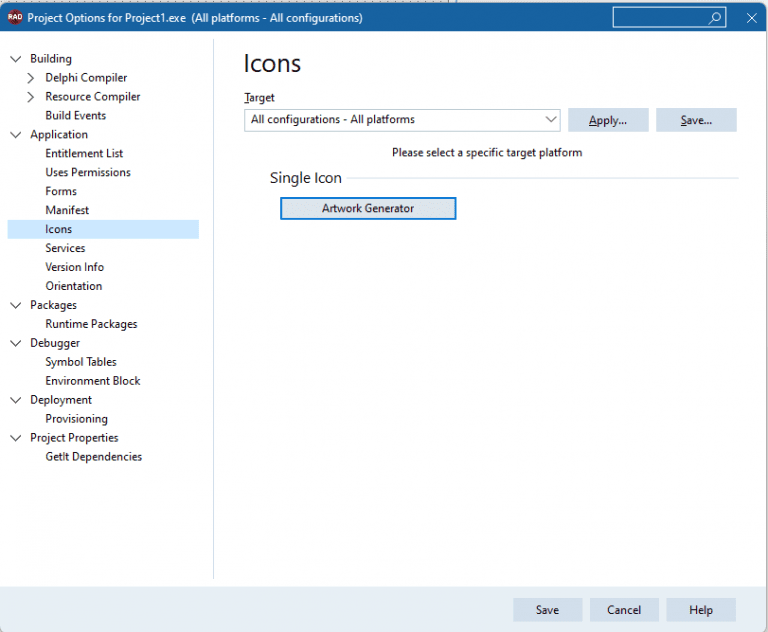Click the Icons page heading
This screenshot has height=632, width=768.
tap(272, 64)
